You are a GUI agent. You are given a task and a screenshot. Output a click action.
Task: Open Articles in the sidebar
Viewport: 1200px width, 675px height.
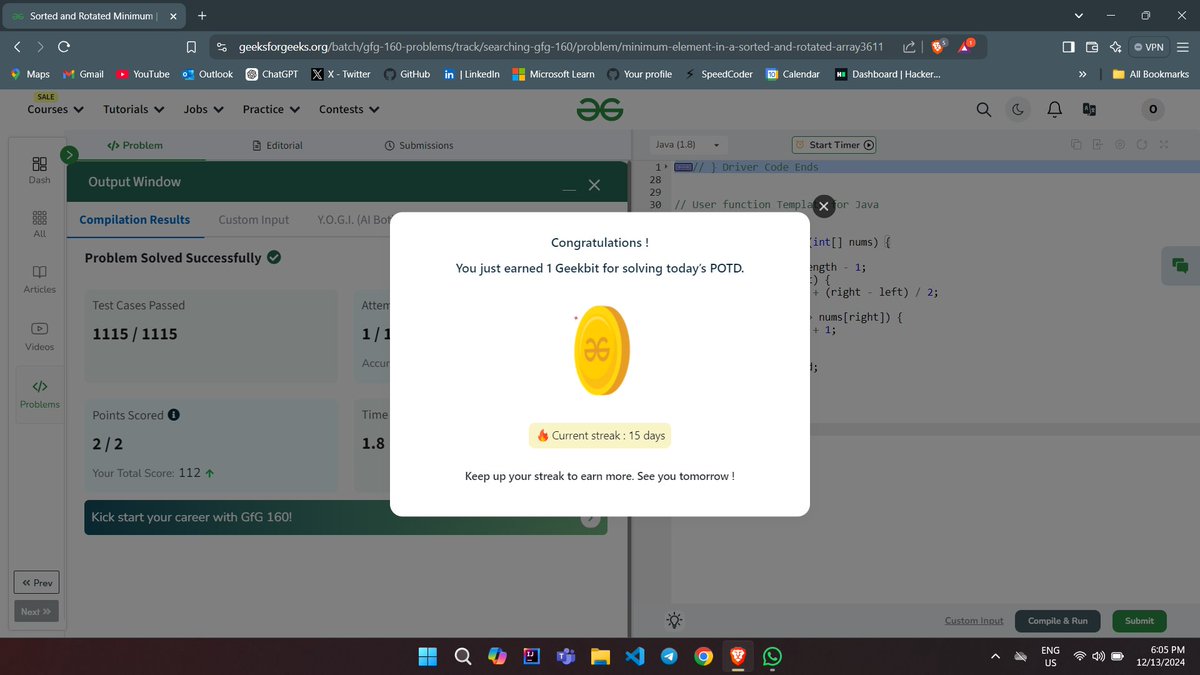click(39, 279)
